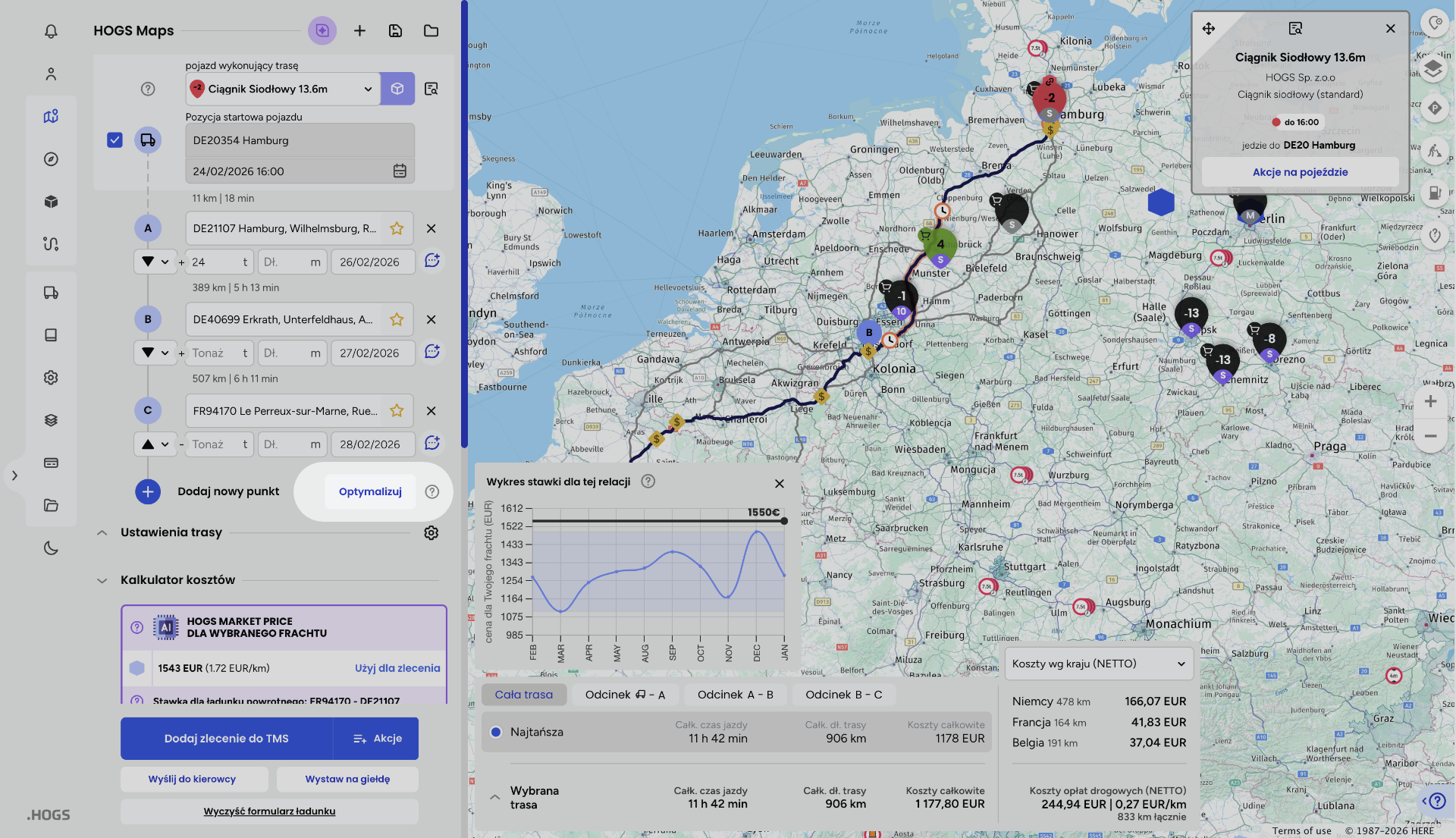Select the Cała trasa tab

[x=523, y=695]
